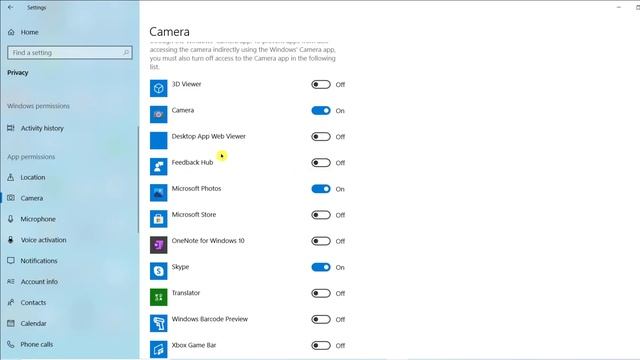
Task: Click the Windows Barcode Preview icon
Action: (x=158, y=323)
